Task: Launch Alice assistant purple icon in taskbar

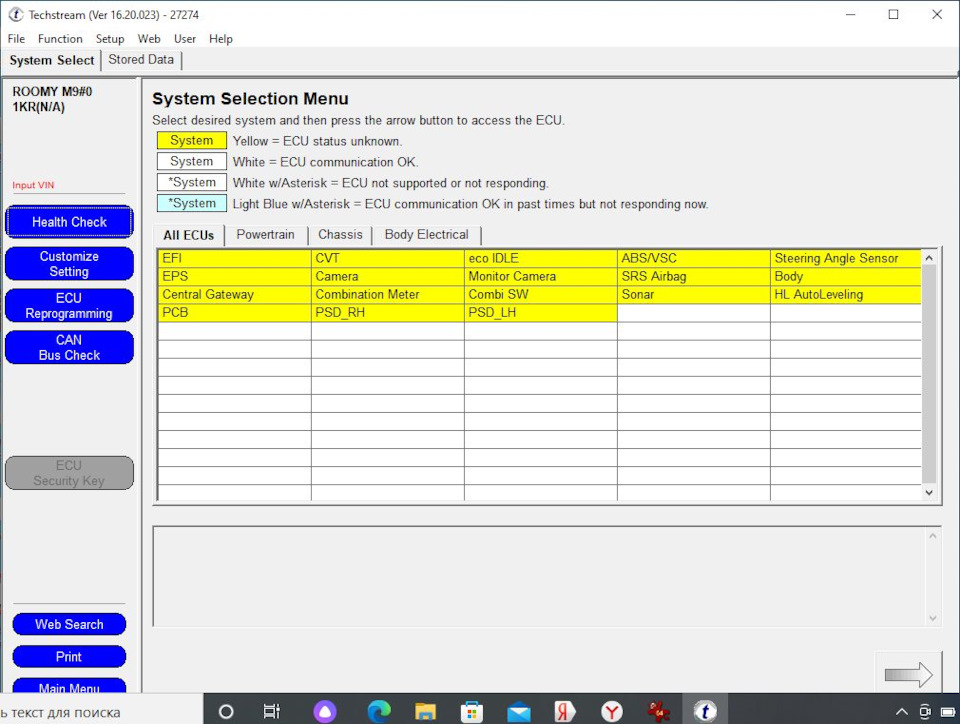Action: (x=325, y=711)
